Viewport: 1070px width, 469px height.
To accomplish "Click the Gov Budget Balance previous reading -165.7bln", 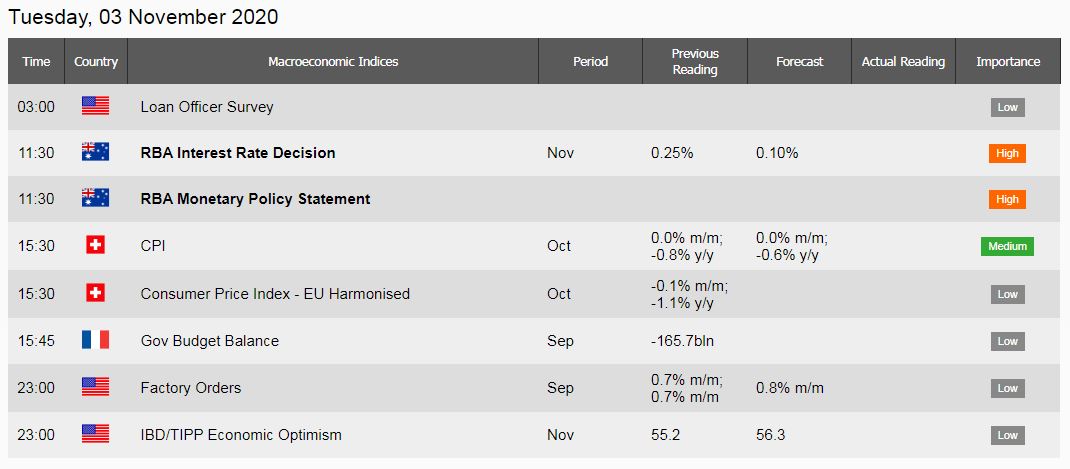I will pos(682,341).
